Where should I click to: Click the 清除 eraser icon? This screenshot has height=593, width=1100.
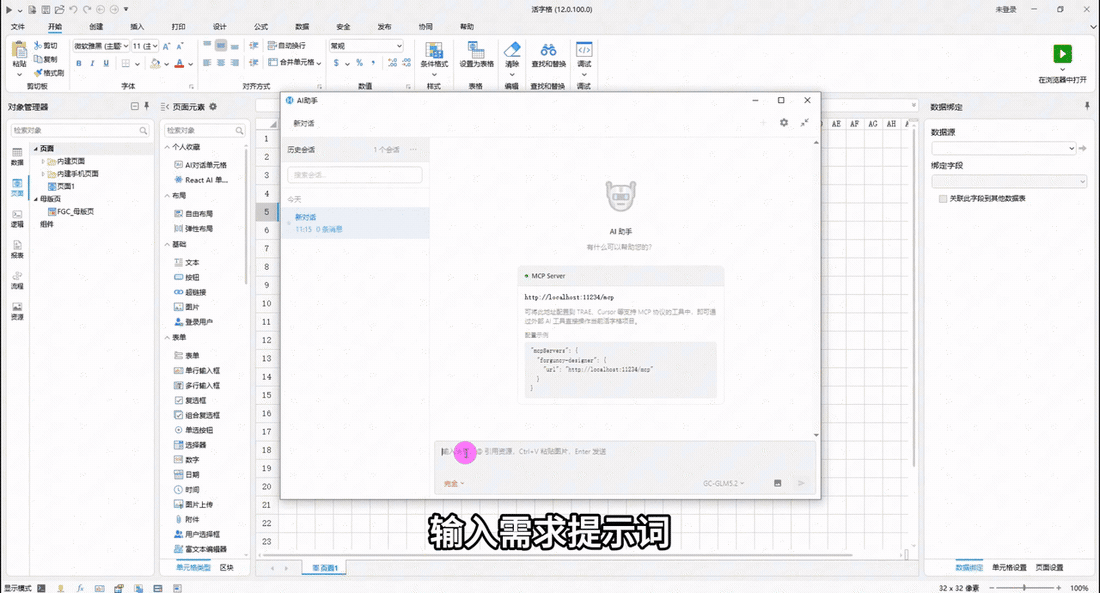(x=512, y=50)
